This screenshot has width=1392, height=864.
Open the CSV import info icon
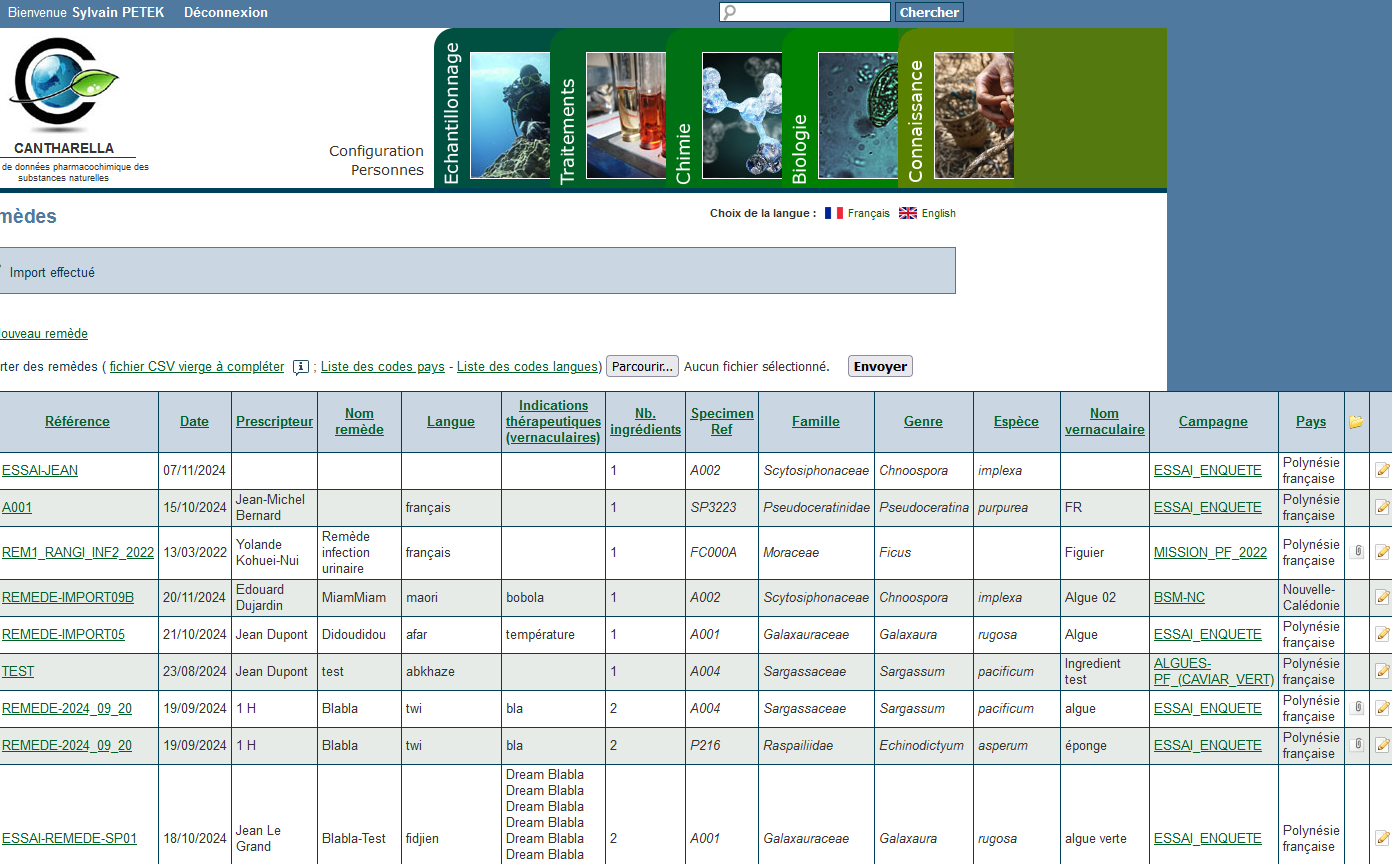(301, 367)
